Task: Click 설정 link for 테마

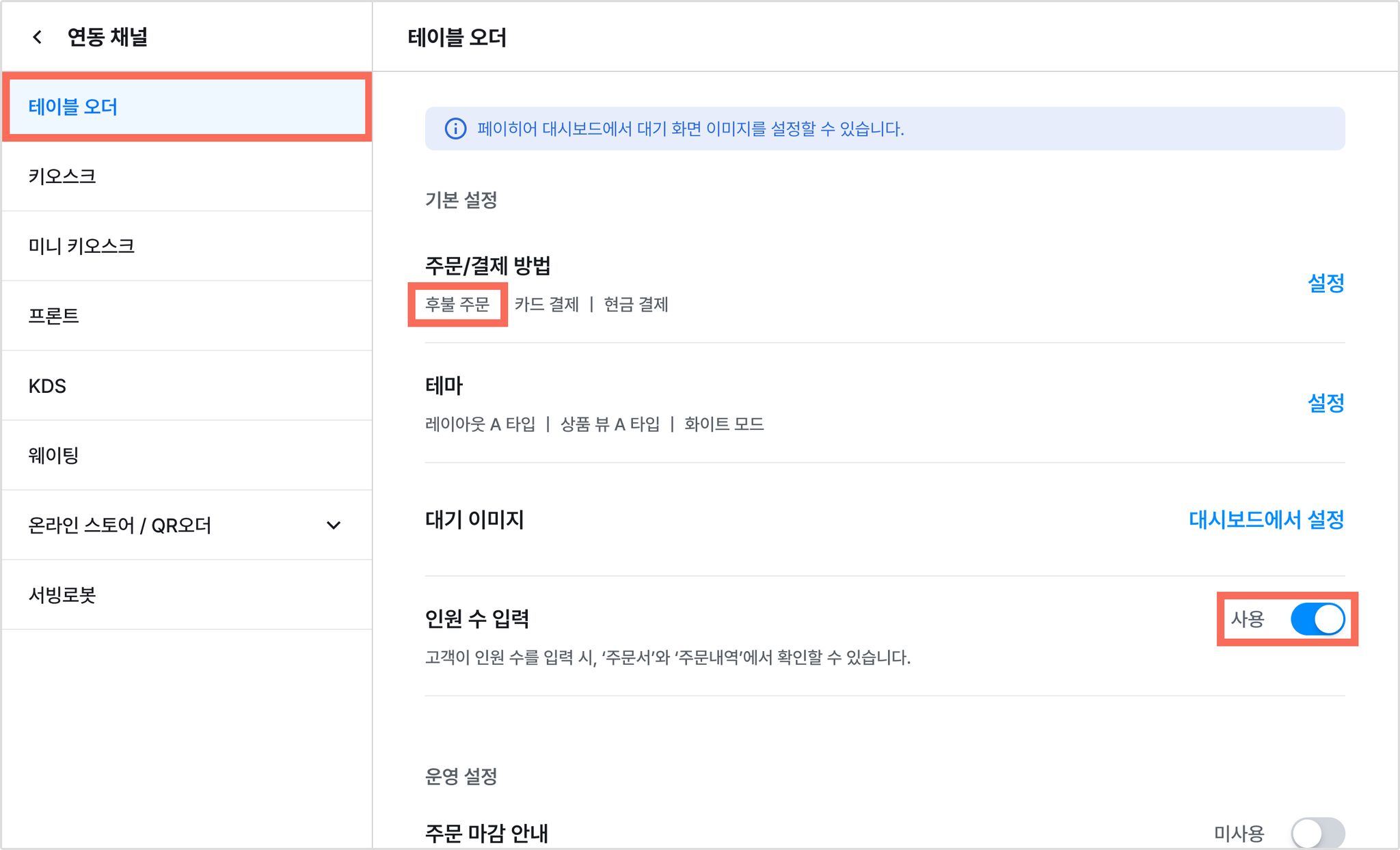Action: pos(1325,402)
